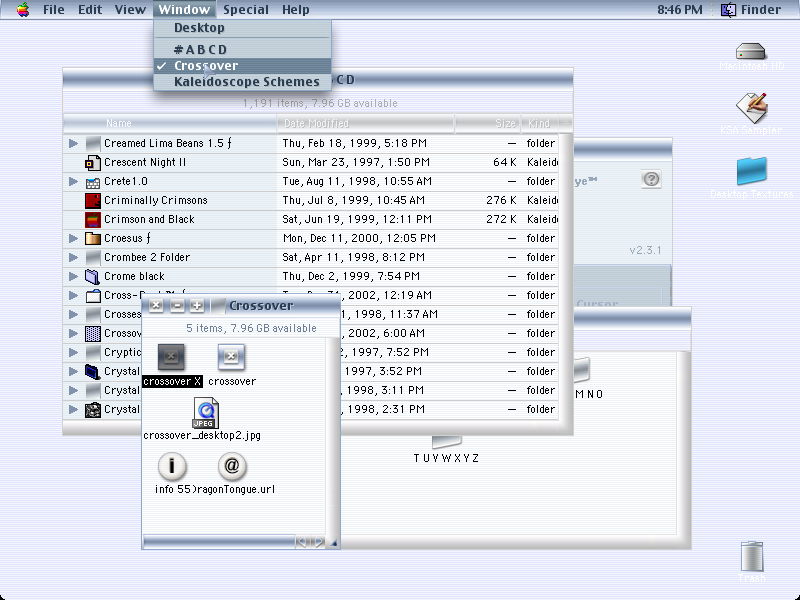Sort list by Name column
800x600 pixels.
(x=170, y=123)
